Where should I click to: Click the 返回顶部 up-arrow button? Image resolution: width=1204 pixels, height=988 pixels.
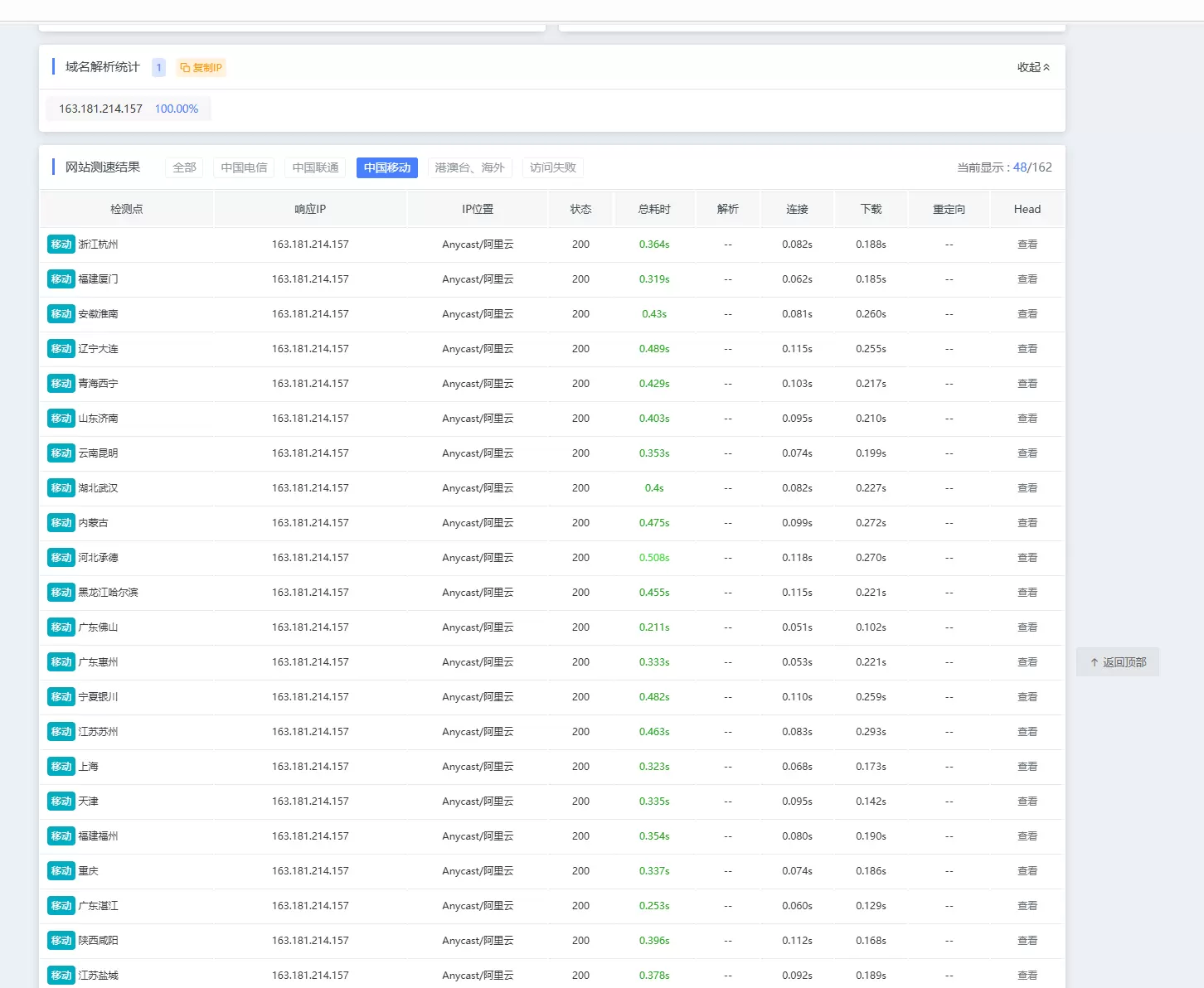click(1118, 662)
